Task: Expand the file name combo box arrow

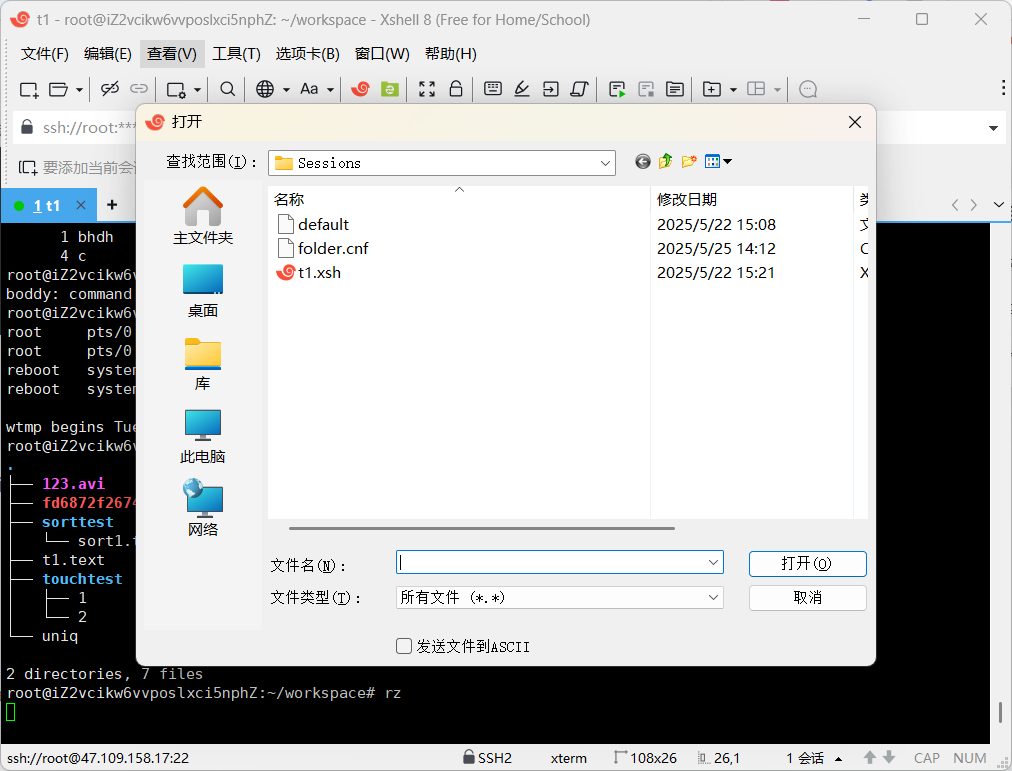Action: click(x=713, y=563)
